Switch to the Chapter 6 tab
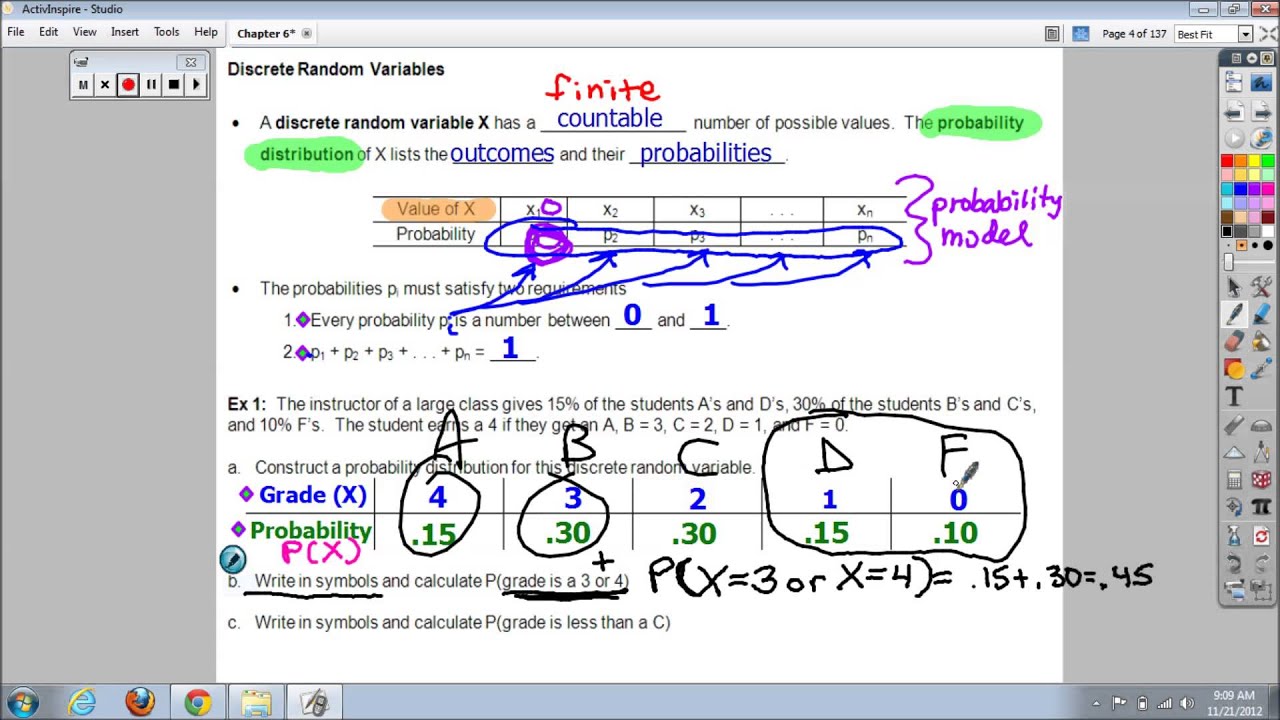 pos(266,33)
